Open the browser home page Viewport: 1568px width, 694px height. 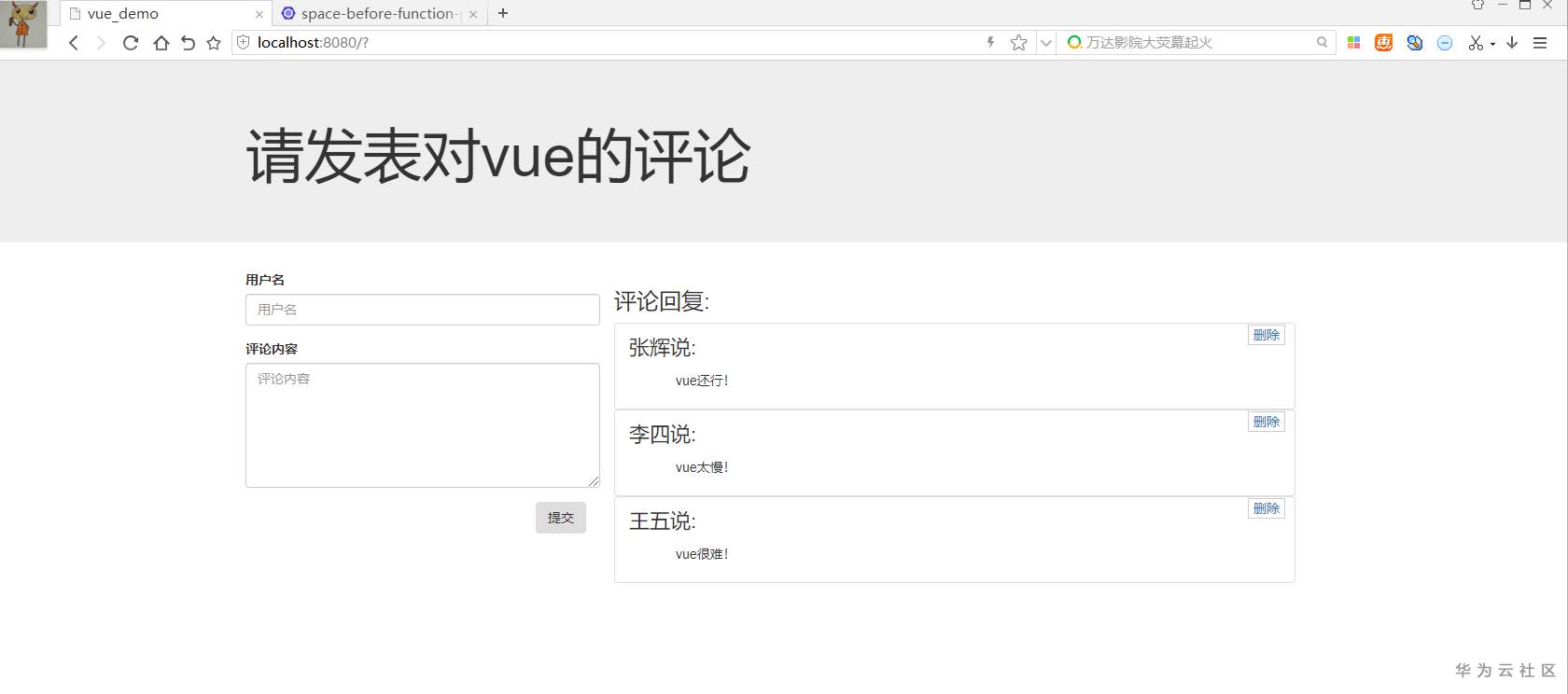coord(161,43)
